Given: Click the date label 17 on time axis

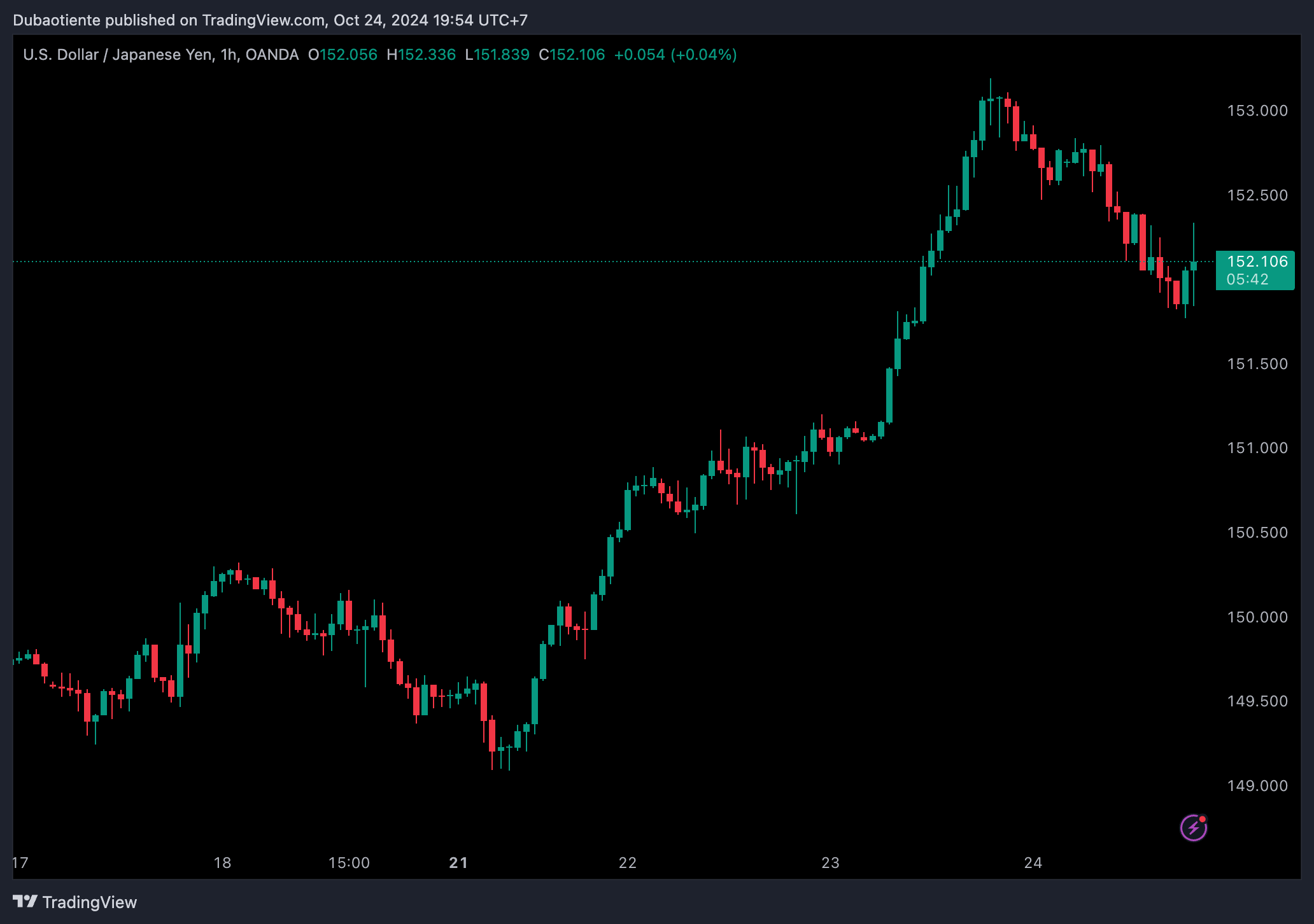Looking at the screenshot, I should pyautogui.click(x=20, y=863).
